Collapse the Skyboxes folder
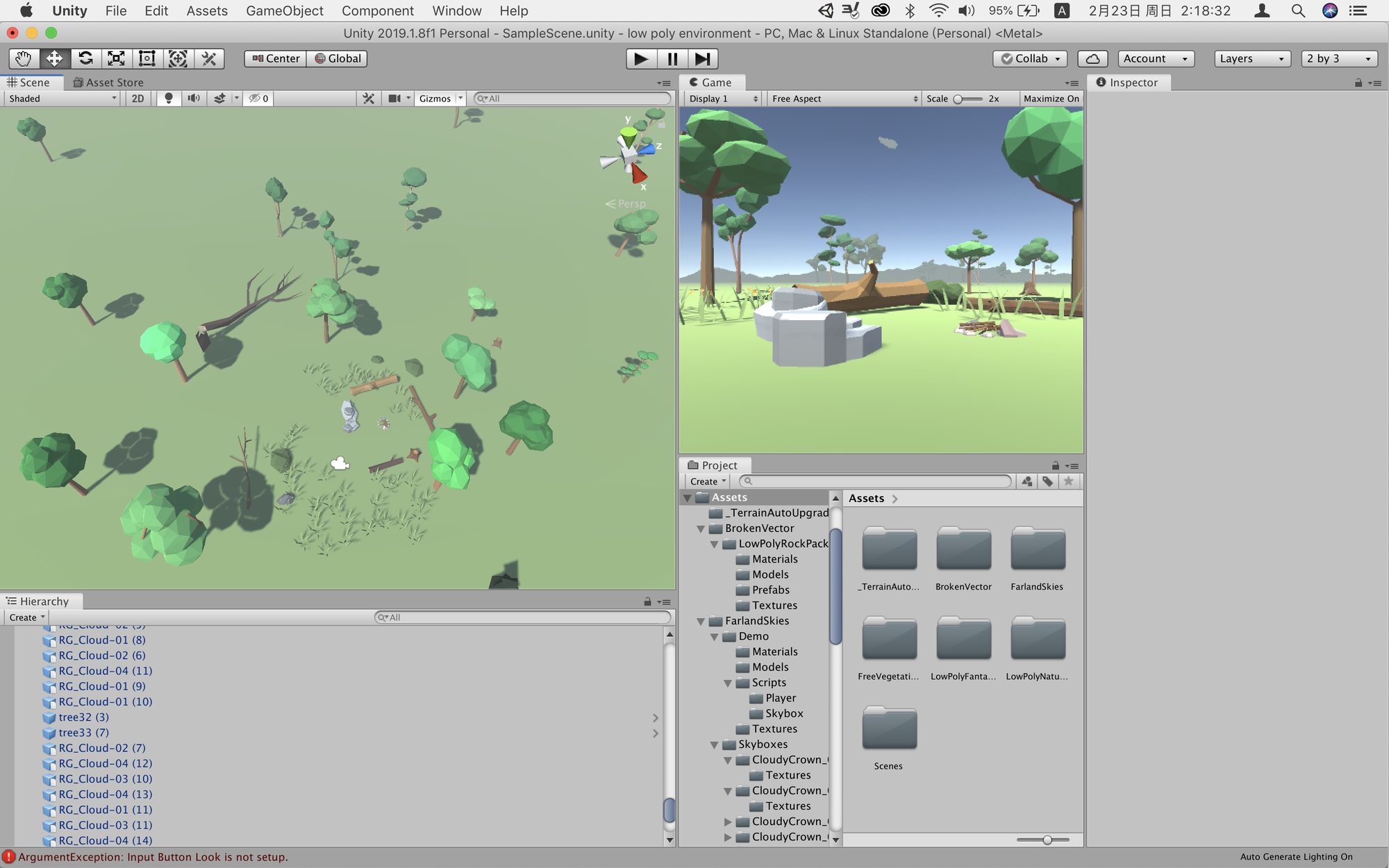 [714, 745]
